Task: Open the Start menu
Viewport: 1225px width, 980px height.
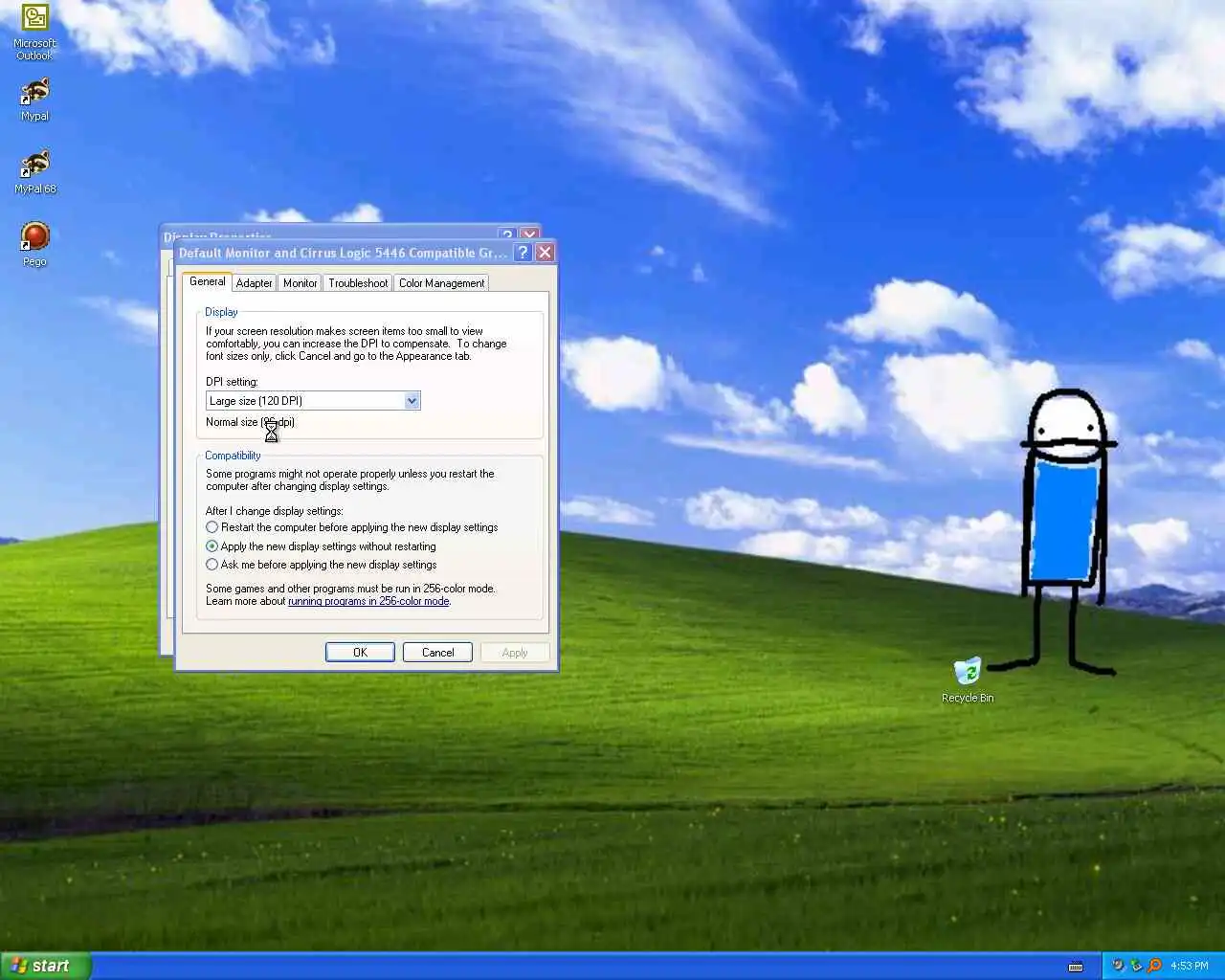Action: point(45,966)
